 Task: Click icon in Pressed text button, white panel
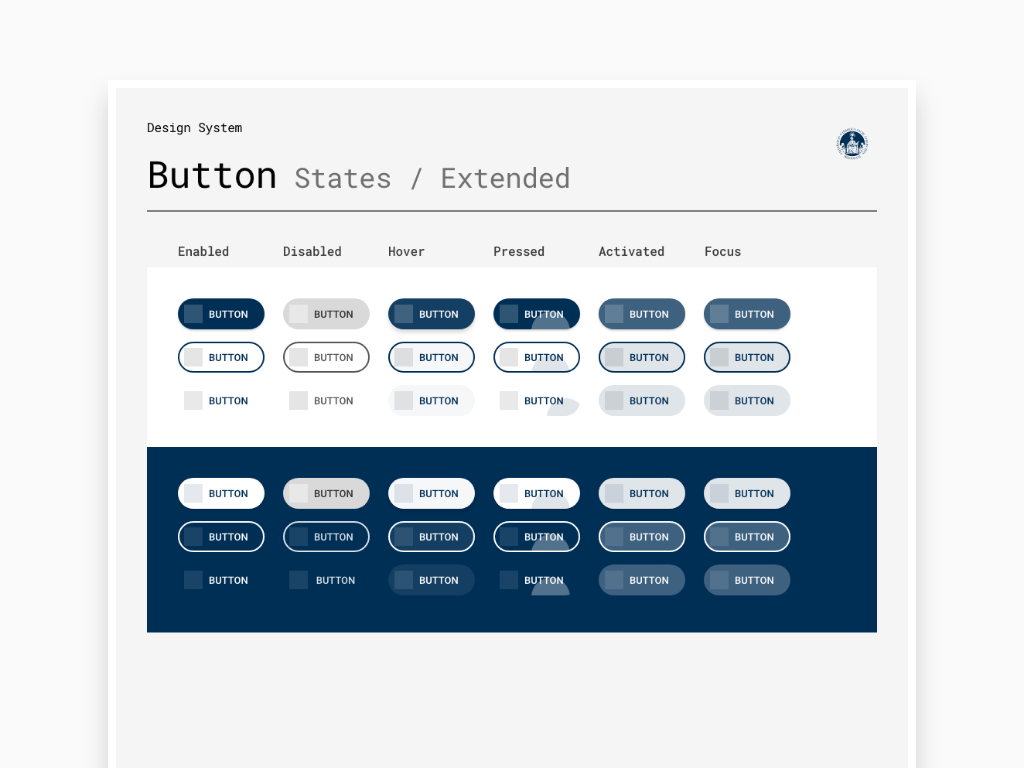tap(509, 400)
